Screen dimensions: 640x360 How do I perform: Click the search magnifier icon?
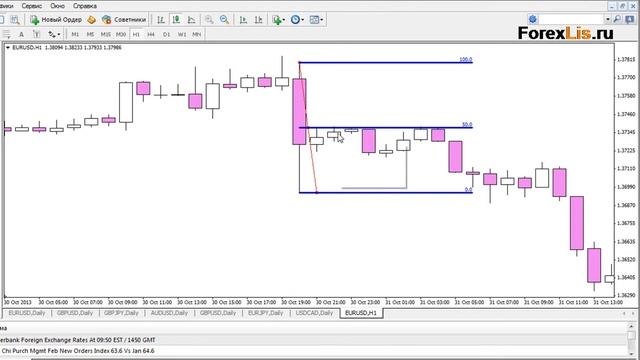617,19
